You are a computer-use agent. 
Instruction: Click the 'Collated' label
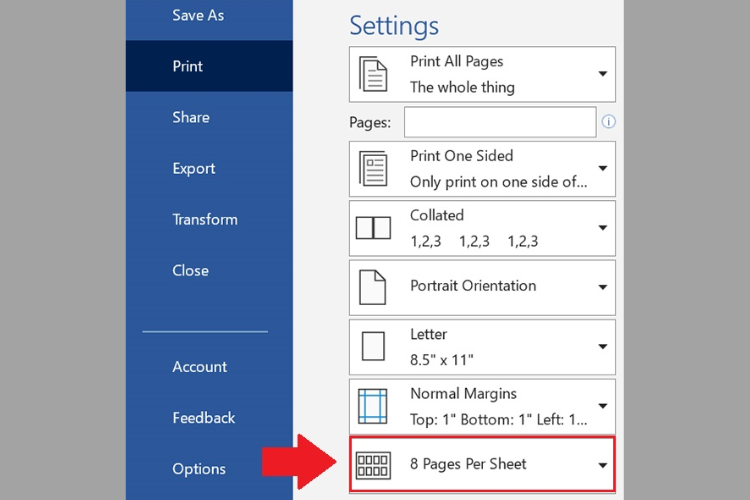tap(437, 215)
